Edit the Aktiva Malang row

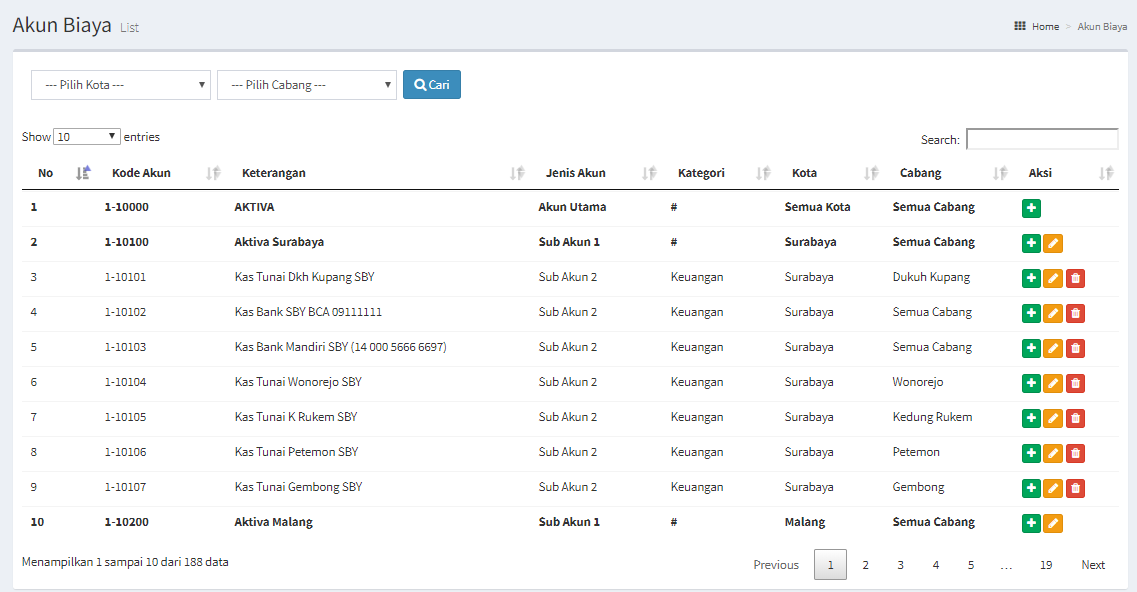coord(1053,523)
